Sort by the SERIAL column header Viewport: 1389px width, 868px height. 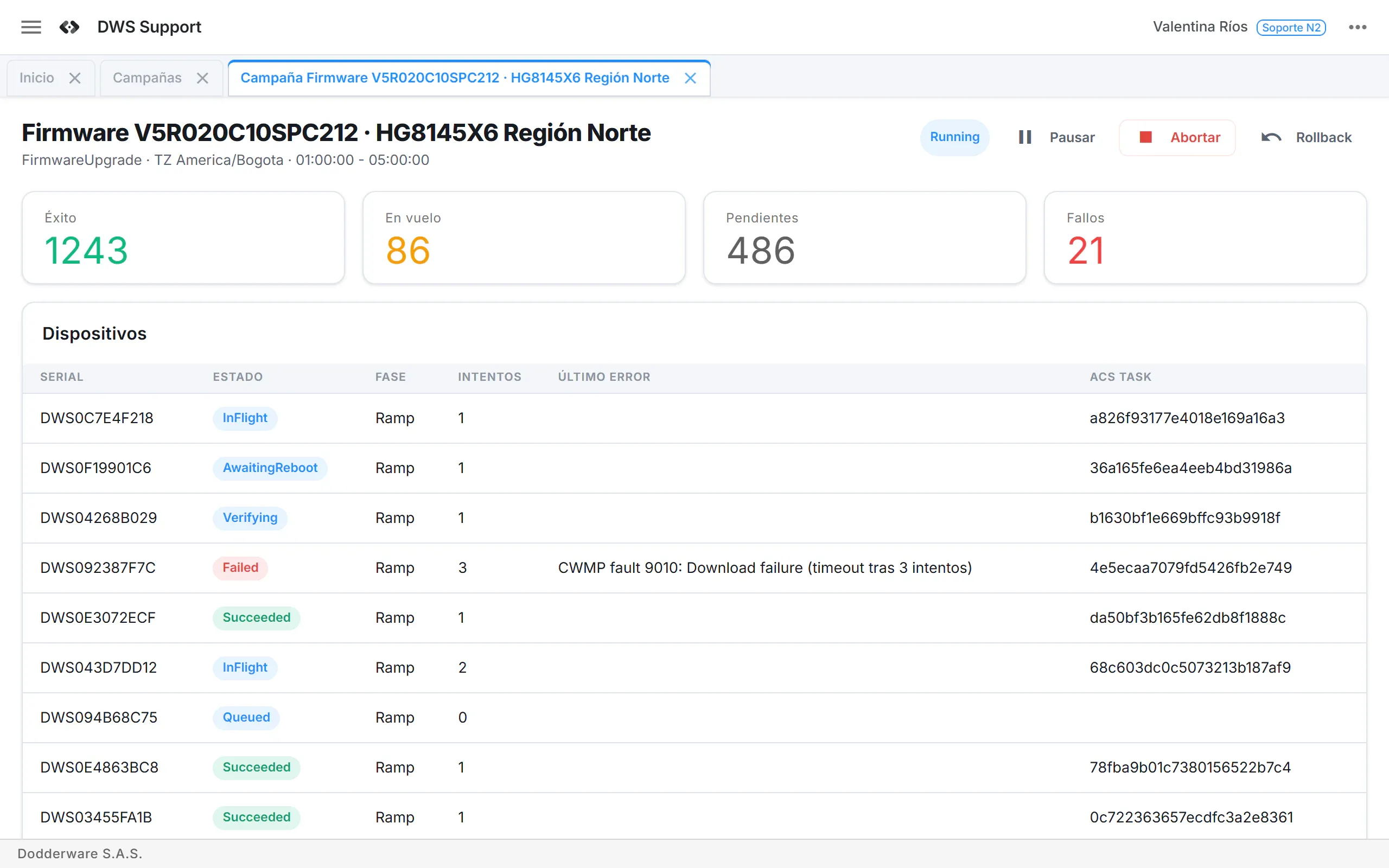pos(61,376)
